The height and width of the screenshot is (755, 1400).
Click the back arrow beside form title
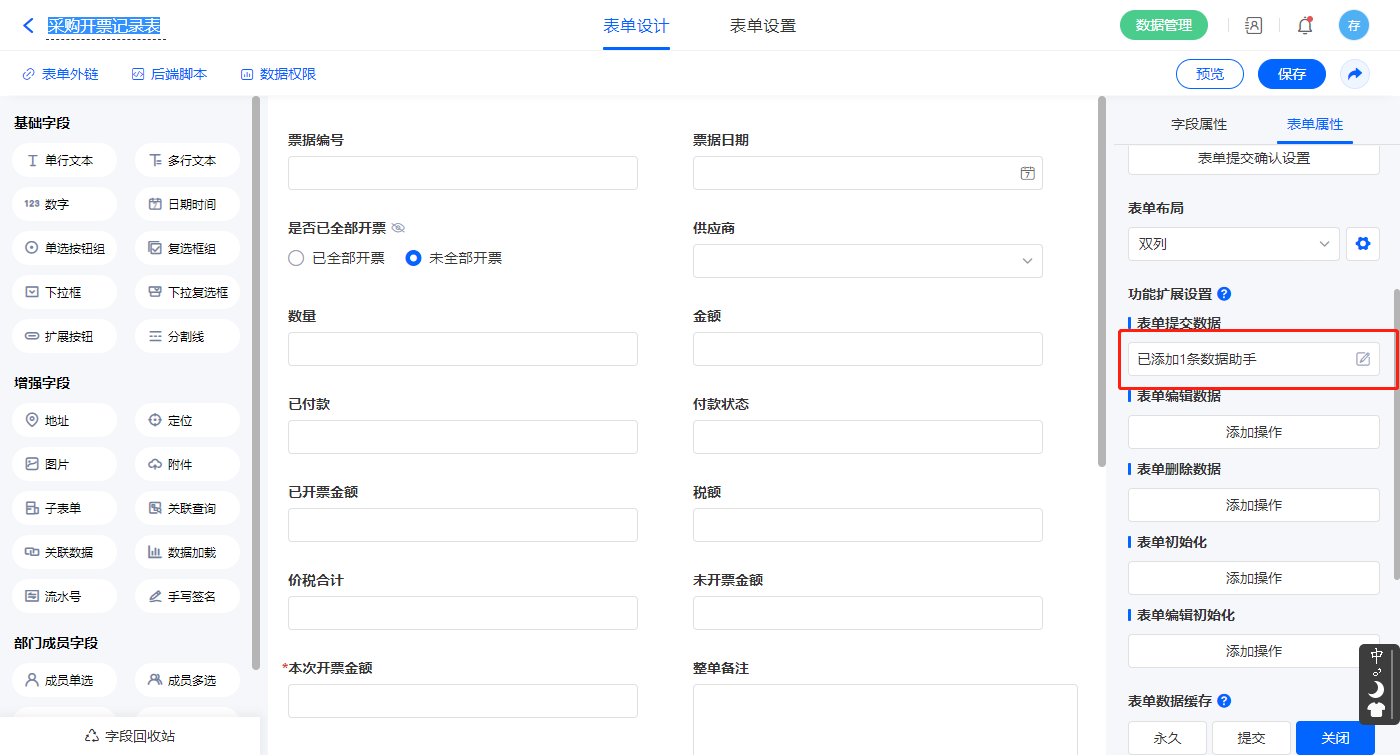point(28,26)
